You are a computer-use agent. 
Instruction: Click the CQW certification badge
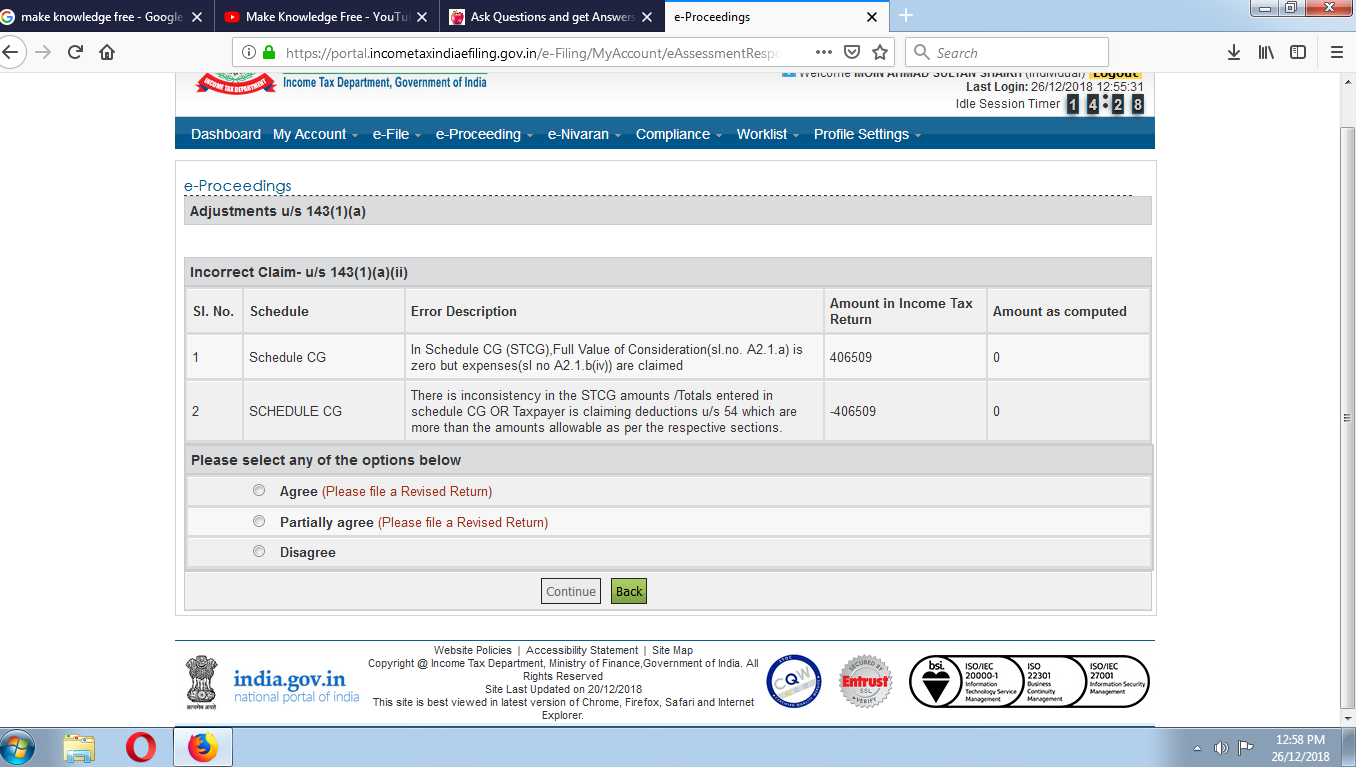(793, 682)
